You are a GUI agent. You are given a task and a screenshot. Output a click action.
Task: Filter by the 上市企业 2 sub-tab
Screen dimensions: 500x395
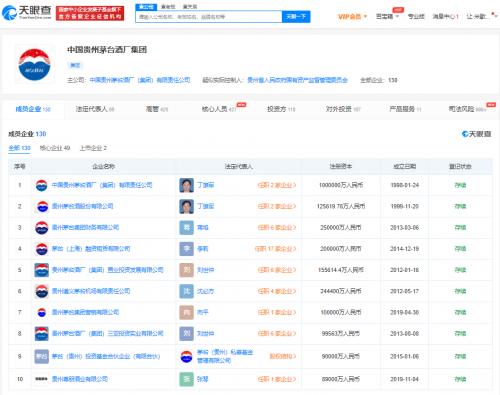point(93,148)
